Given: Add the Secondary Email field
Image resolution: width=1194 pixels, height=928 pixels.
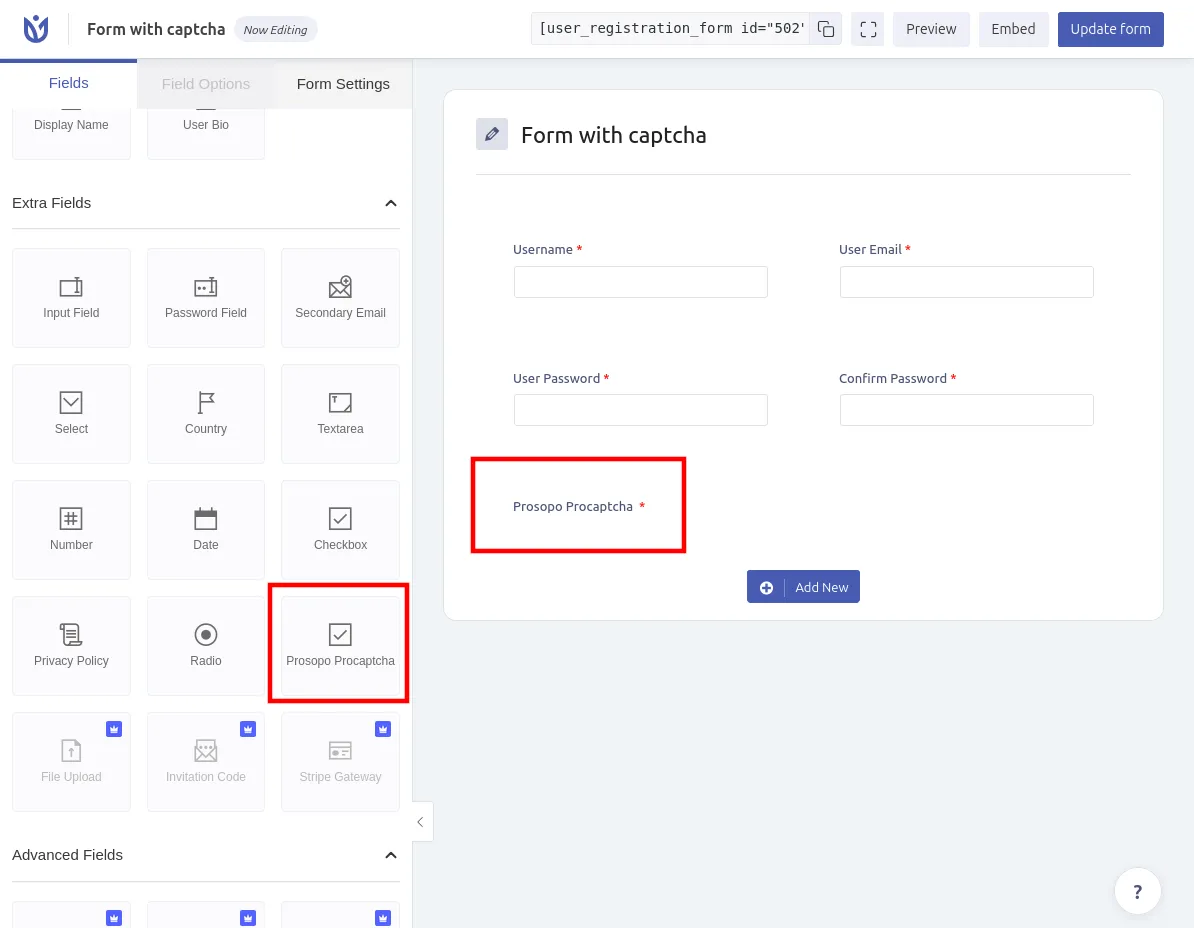Looking at the screenshot, I should point(340,298).
